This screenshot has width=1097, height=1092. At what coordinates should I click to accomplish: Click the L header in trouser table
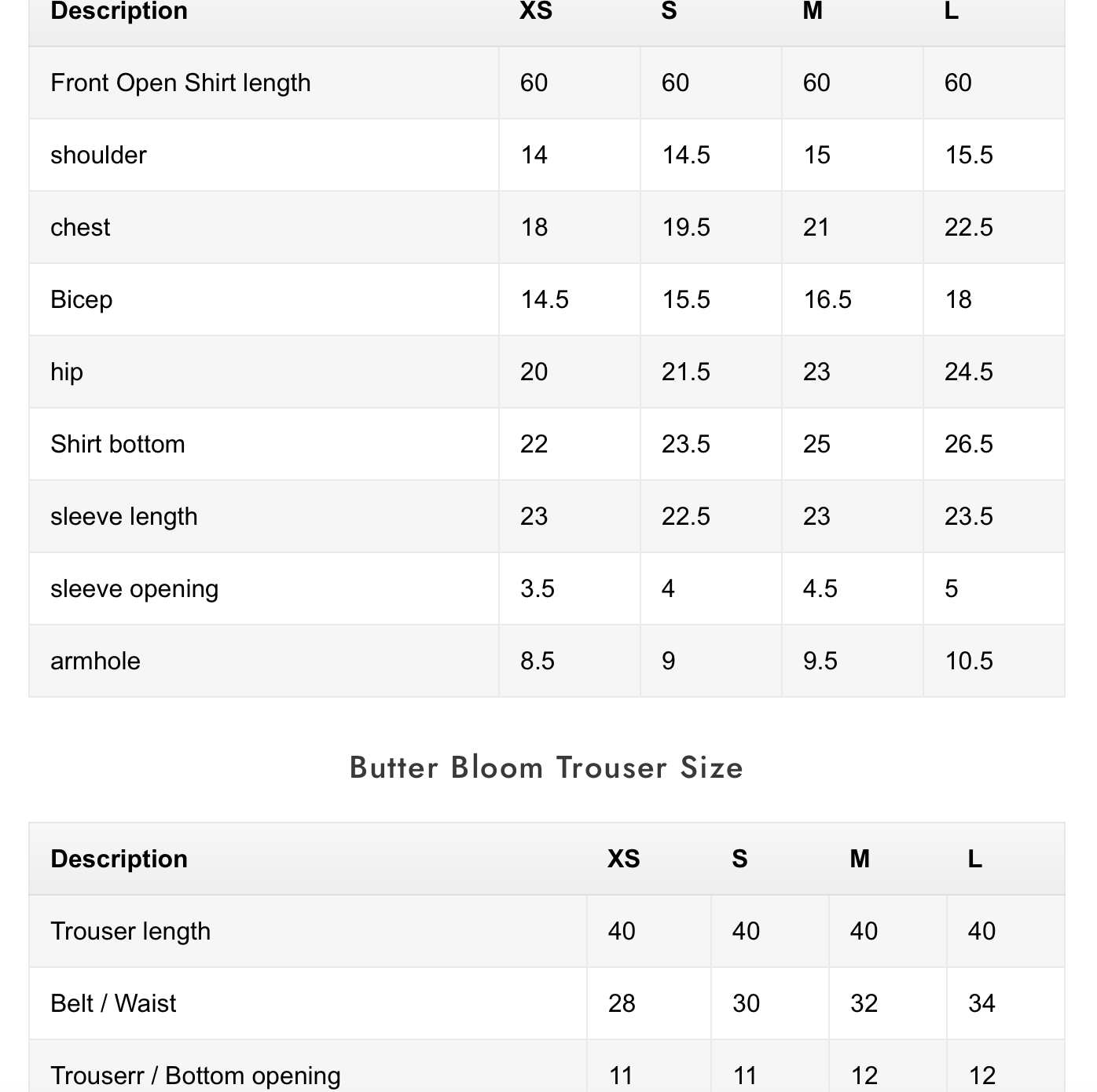point(974,859)
